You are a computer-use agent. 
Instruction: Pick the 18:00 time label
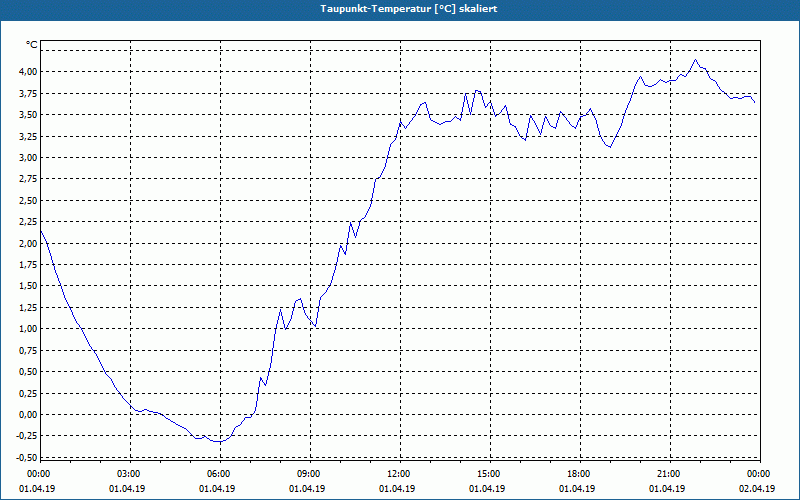579,474
